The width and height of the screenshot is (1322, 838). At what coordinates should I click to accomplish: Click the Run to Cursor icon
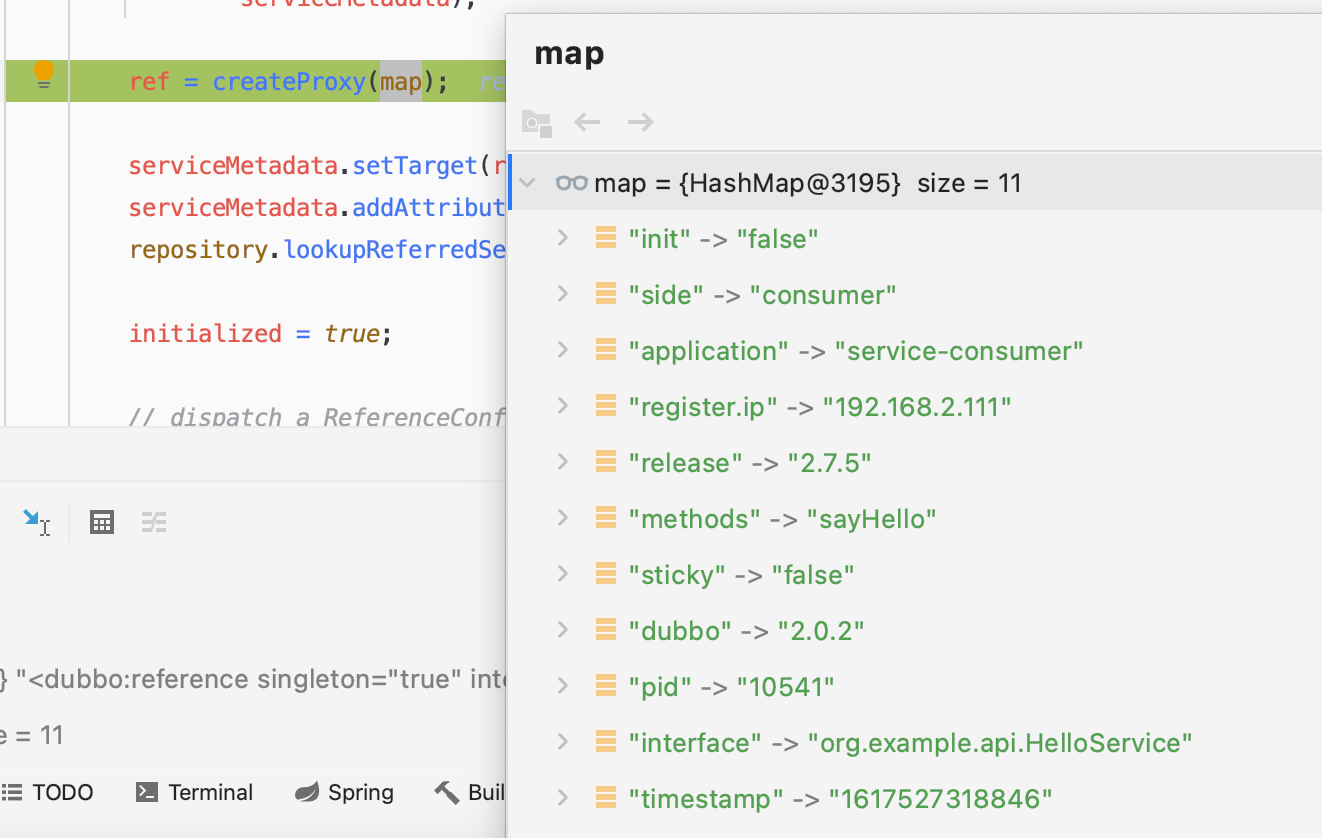(37, 521)
